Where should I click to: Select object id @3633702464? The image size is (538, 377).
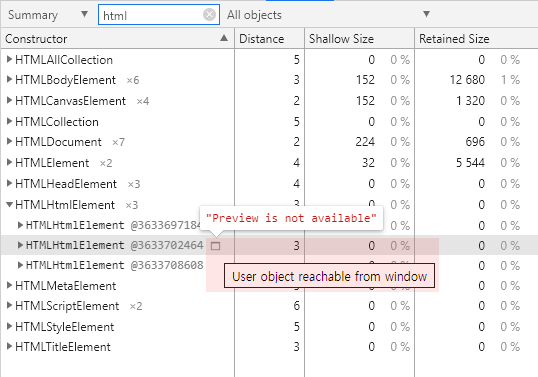(x=167, y=245)
